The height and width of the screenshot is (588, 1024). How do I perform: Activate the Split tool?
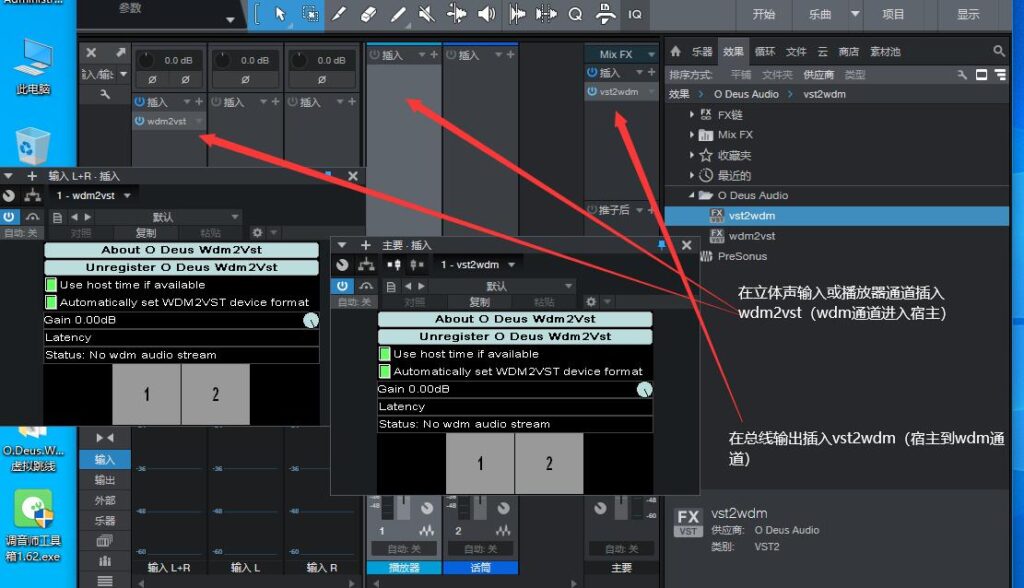(338, 15)
